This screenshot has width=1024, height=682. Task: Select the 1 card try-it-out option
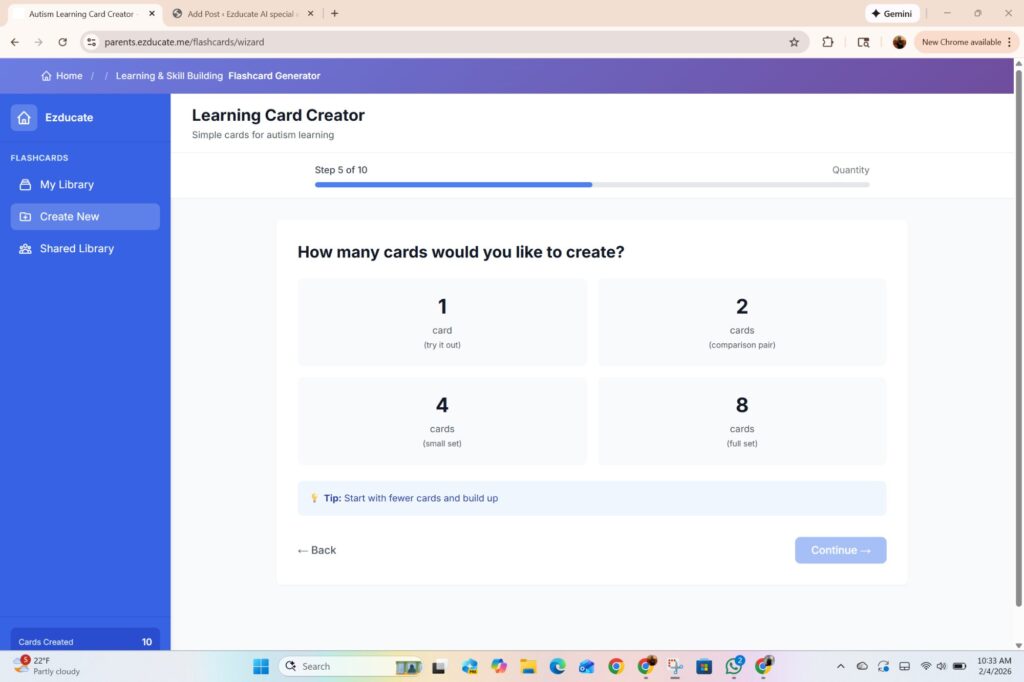point(442,321)
